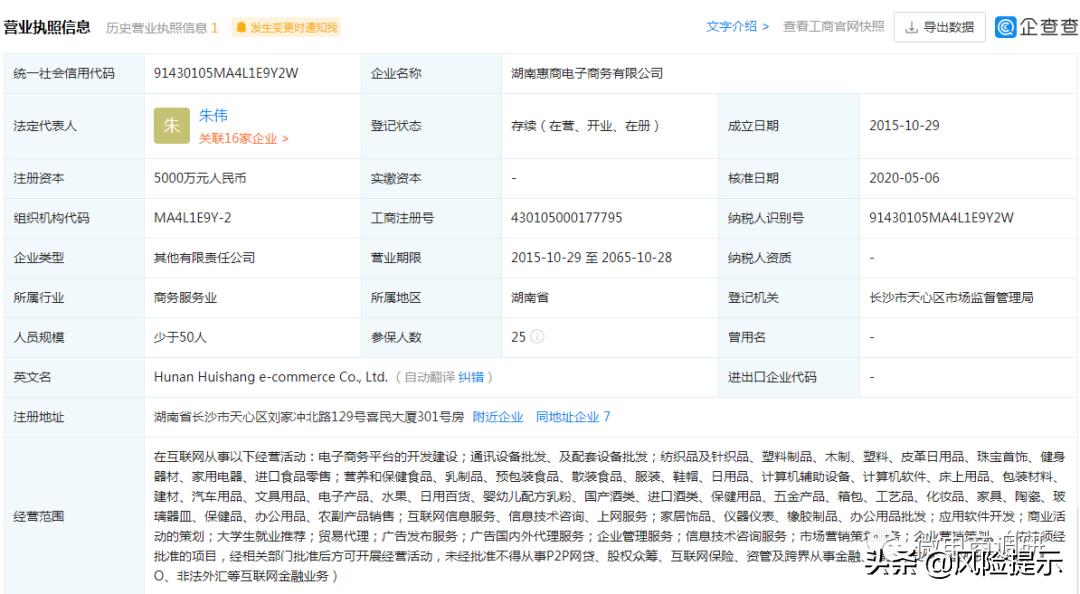This screenshot has width=1080, height=594.
Task: Expand the 关联16家企业 link arrow
Action: pyautogui.click(x=283, y=140)
